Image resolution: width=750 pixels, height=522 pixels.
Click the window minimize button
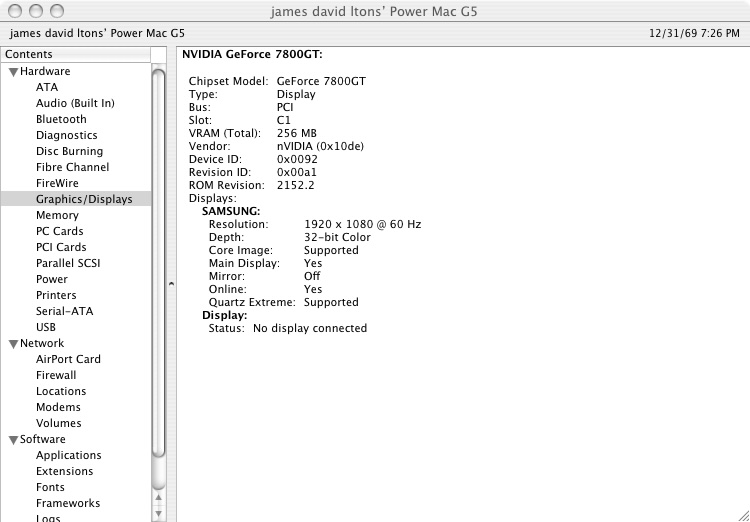pyautogui.click(x=36, y=11)
